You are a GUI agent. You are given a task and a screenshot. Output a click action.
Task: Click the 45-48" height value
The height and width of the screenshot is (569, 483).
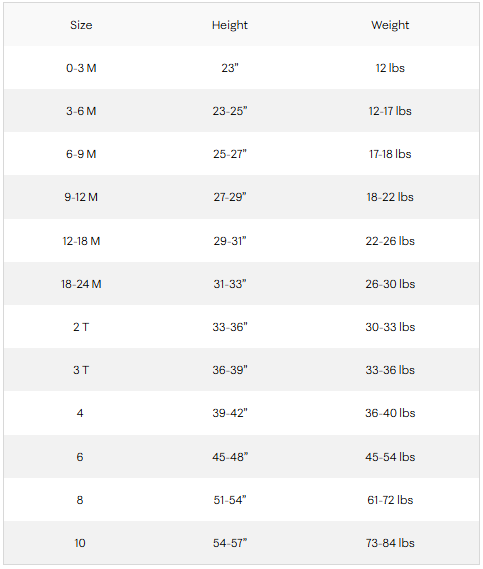[230, 457]
